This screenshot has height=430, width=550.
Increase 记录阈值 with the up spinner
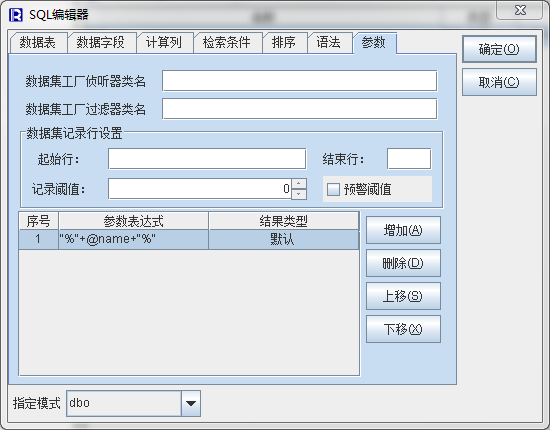pyautogui.click(x=299, y=184)
